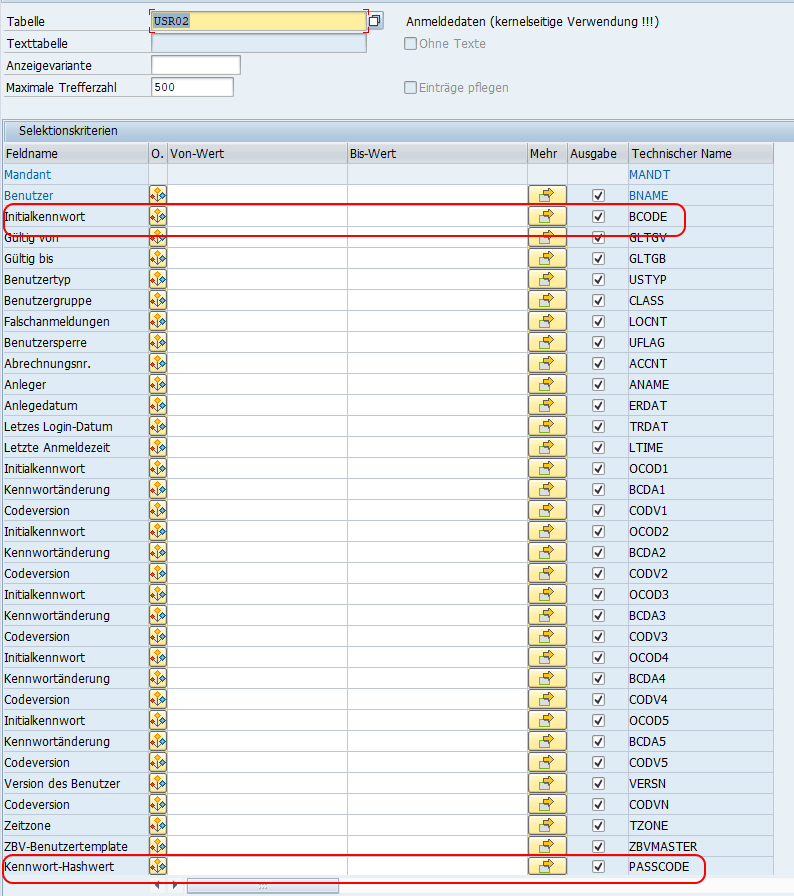Click selection option icon for Benutzer row
The image size is (794, 896).
coord(158,195)
